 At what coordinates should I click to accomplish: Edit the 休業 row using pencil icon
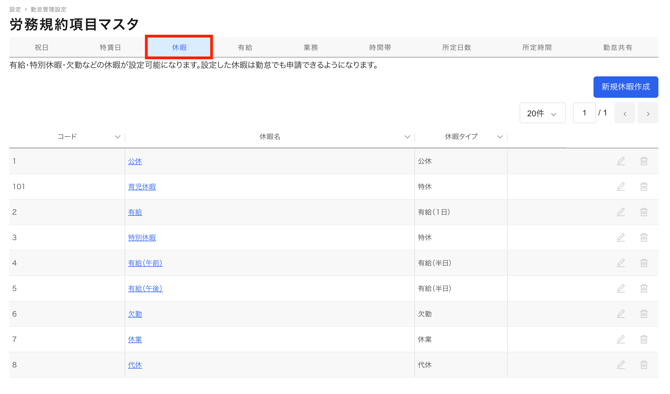tap(620, 339)
